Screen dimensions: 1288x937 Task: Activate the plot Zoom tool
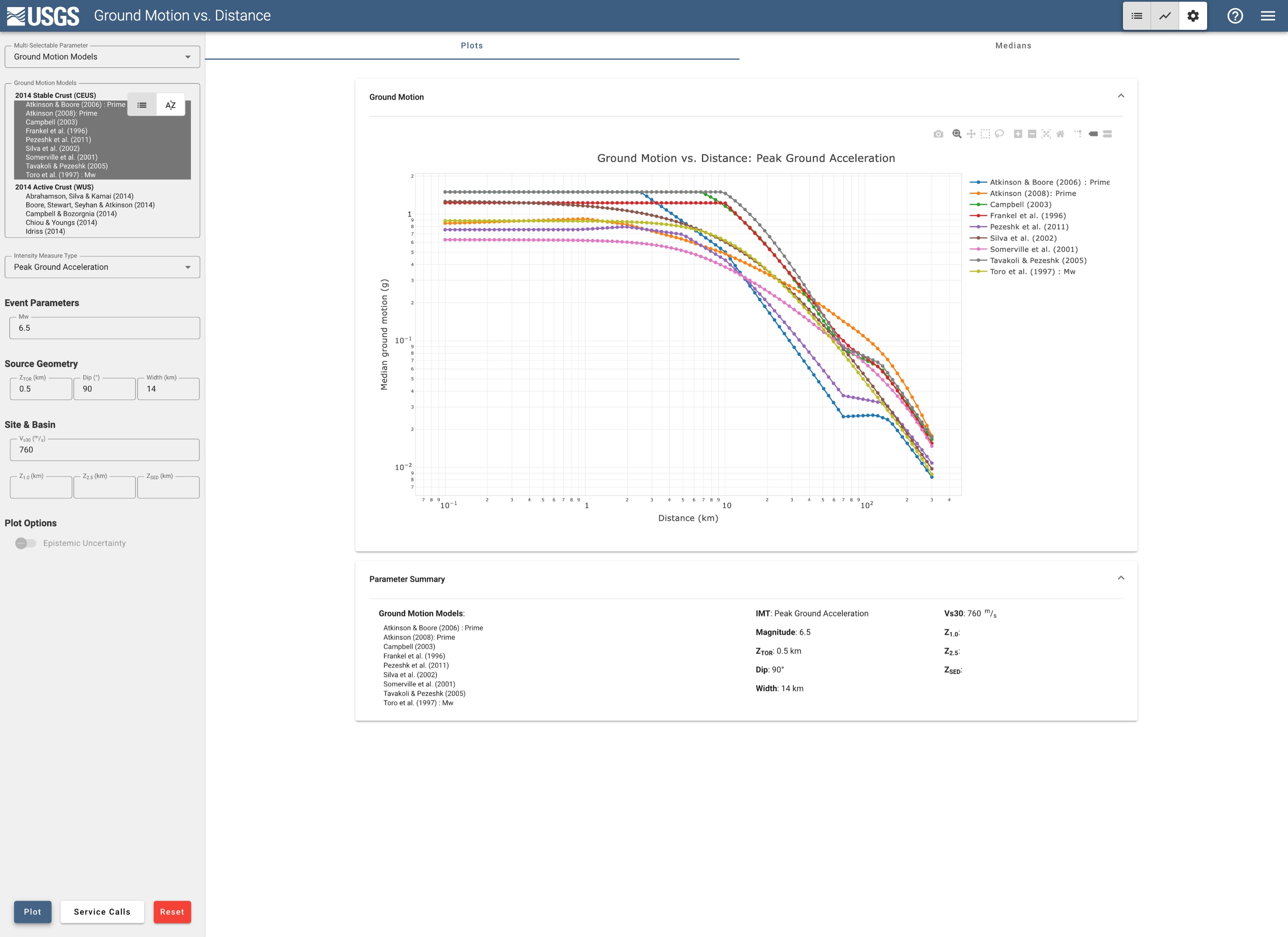click(957, 134)
